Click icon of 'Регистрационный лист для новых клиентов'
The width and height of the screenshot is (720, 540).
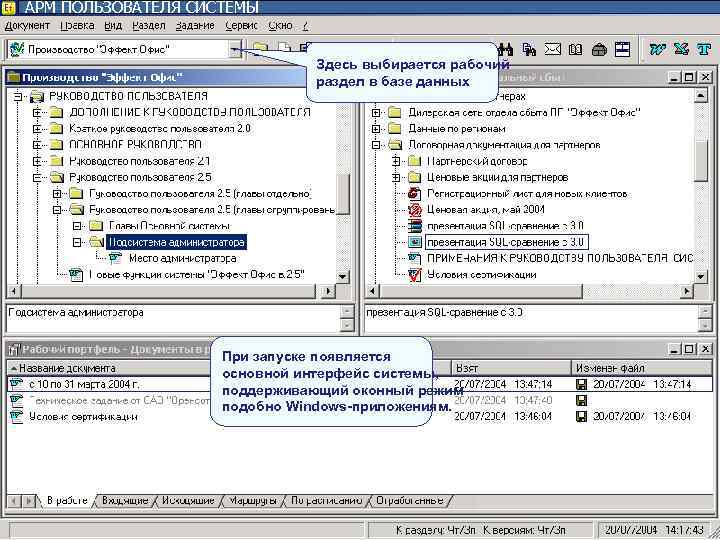pos(415,194)
